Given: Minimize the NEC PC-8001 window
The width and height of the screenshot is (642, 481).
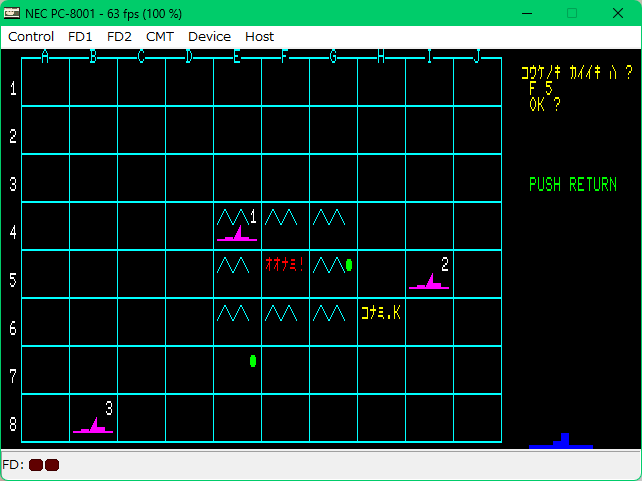Looking at the screenshot, I should [x=527, y=14].
